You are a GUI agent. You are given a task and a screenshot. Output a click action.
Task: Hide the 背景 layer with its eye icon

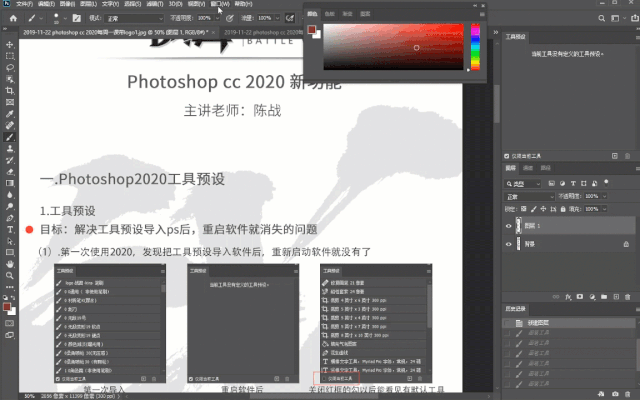tap(509, 244)
